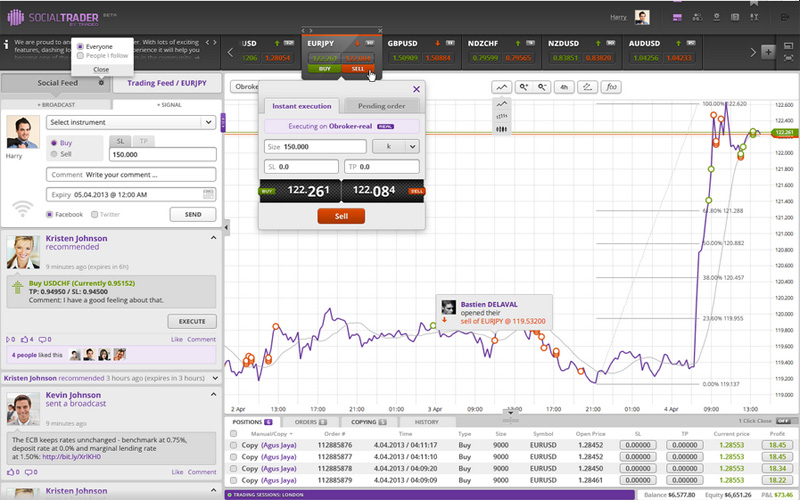Viewport: 800px width, 500px height.
Task: Collapse Kristen Johnson's recommended post
Action: click(x=214, y=238)
